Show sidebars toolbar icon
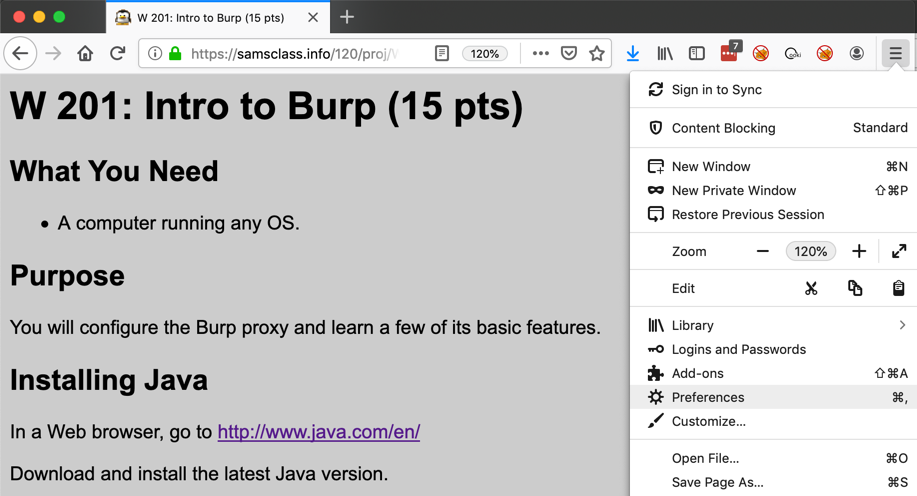Screen dimensions: 917x496 pyautogui.click(x=697, y=54)
